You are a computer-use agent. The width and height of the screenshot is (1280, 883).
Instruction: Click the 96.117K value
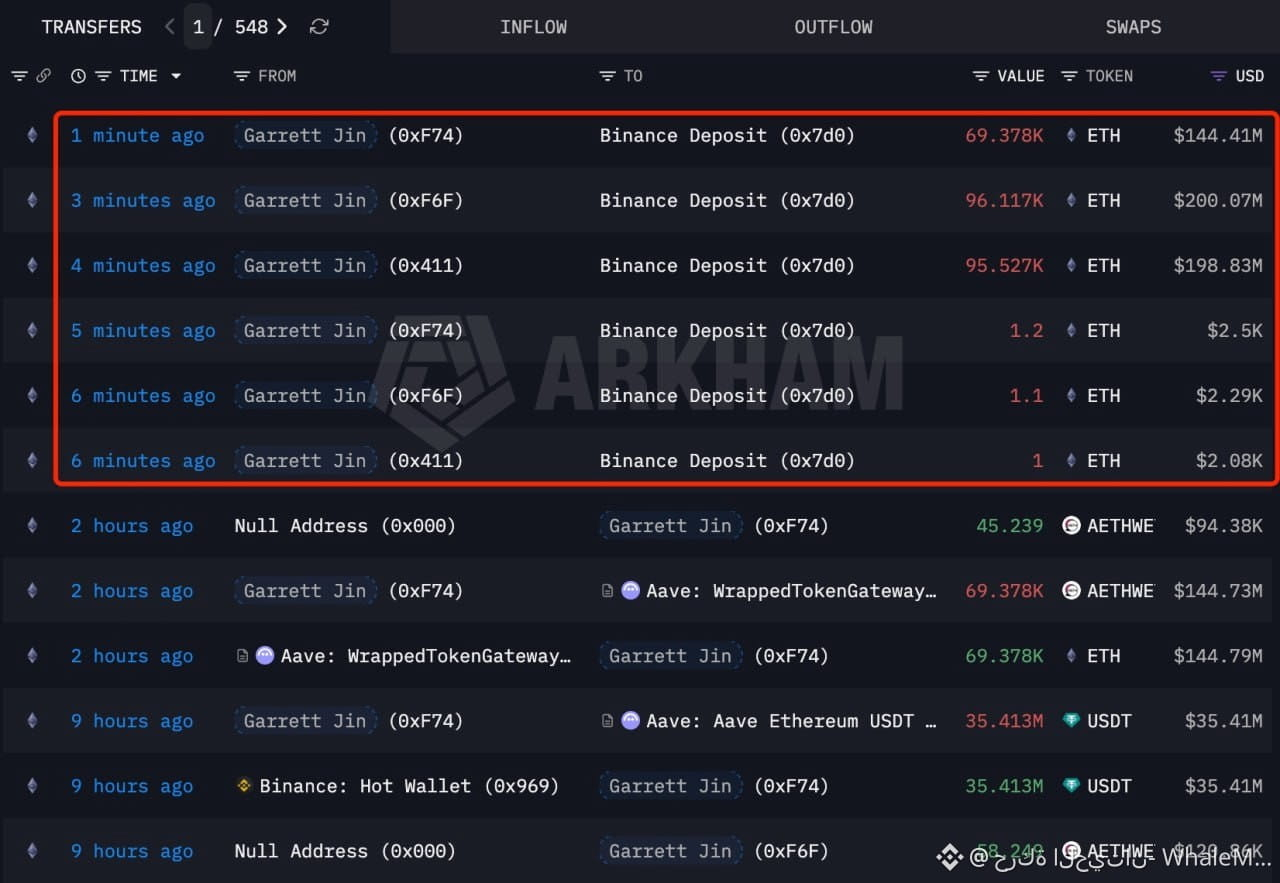click(x=1004, y=200)
